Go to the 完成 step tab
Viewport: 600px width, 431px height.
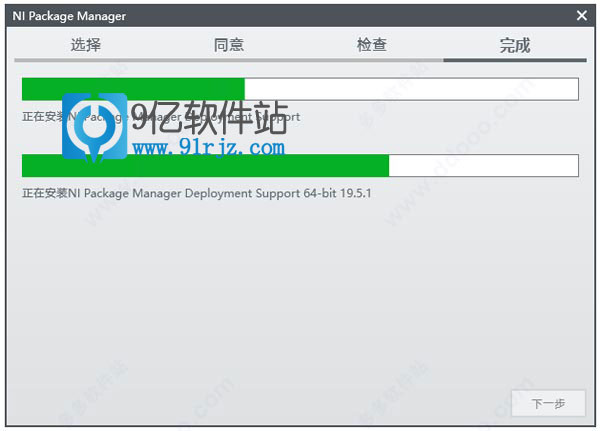515,45
